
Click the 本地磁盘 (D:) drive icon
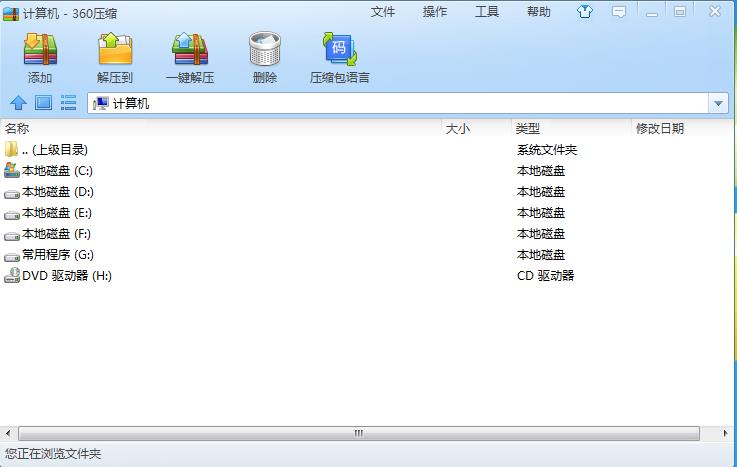click(x=12, y=193)
